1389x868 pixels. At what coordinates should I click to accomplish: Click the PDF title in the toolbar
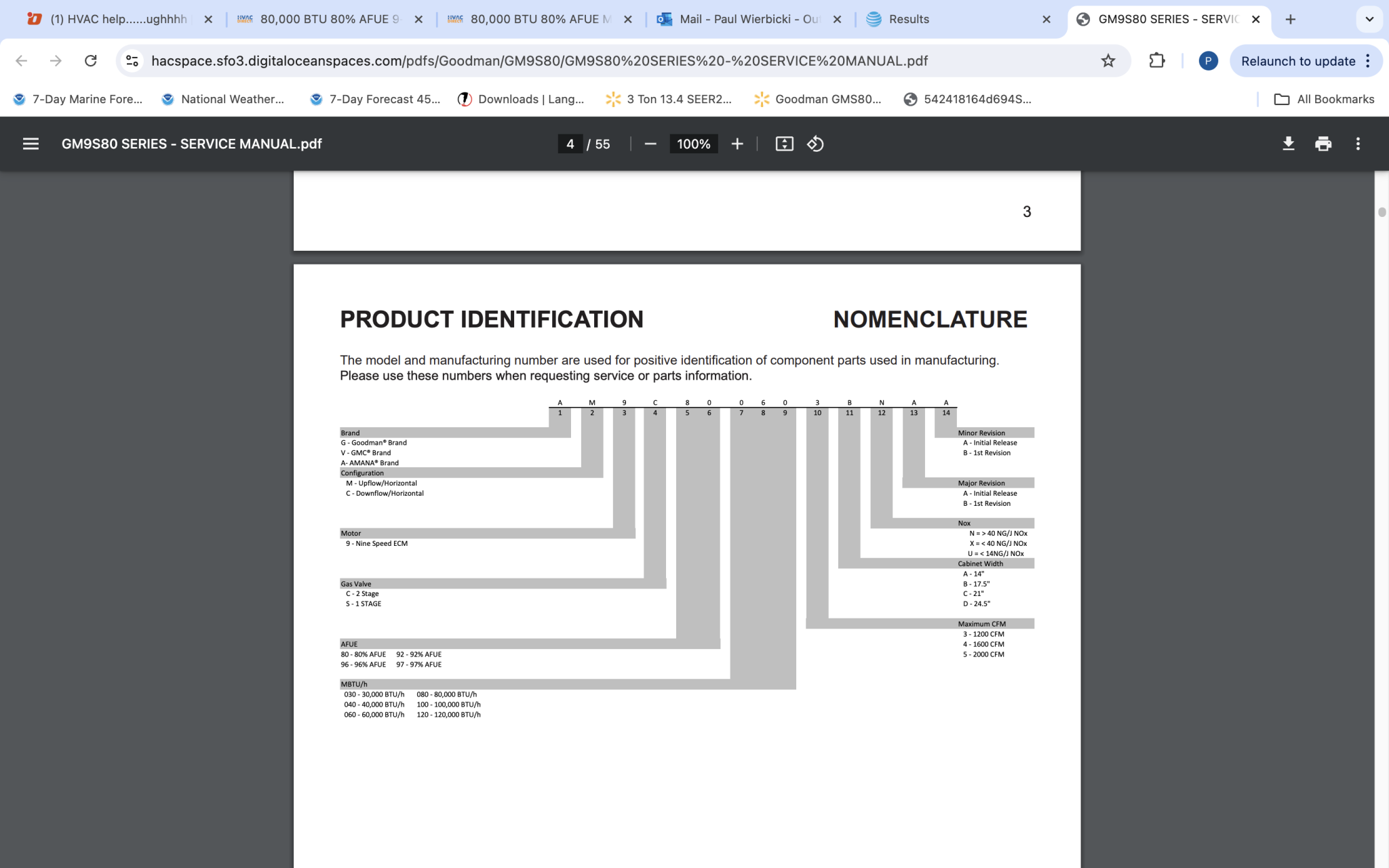pyautogui.click(x=191, y=144)
